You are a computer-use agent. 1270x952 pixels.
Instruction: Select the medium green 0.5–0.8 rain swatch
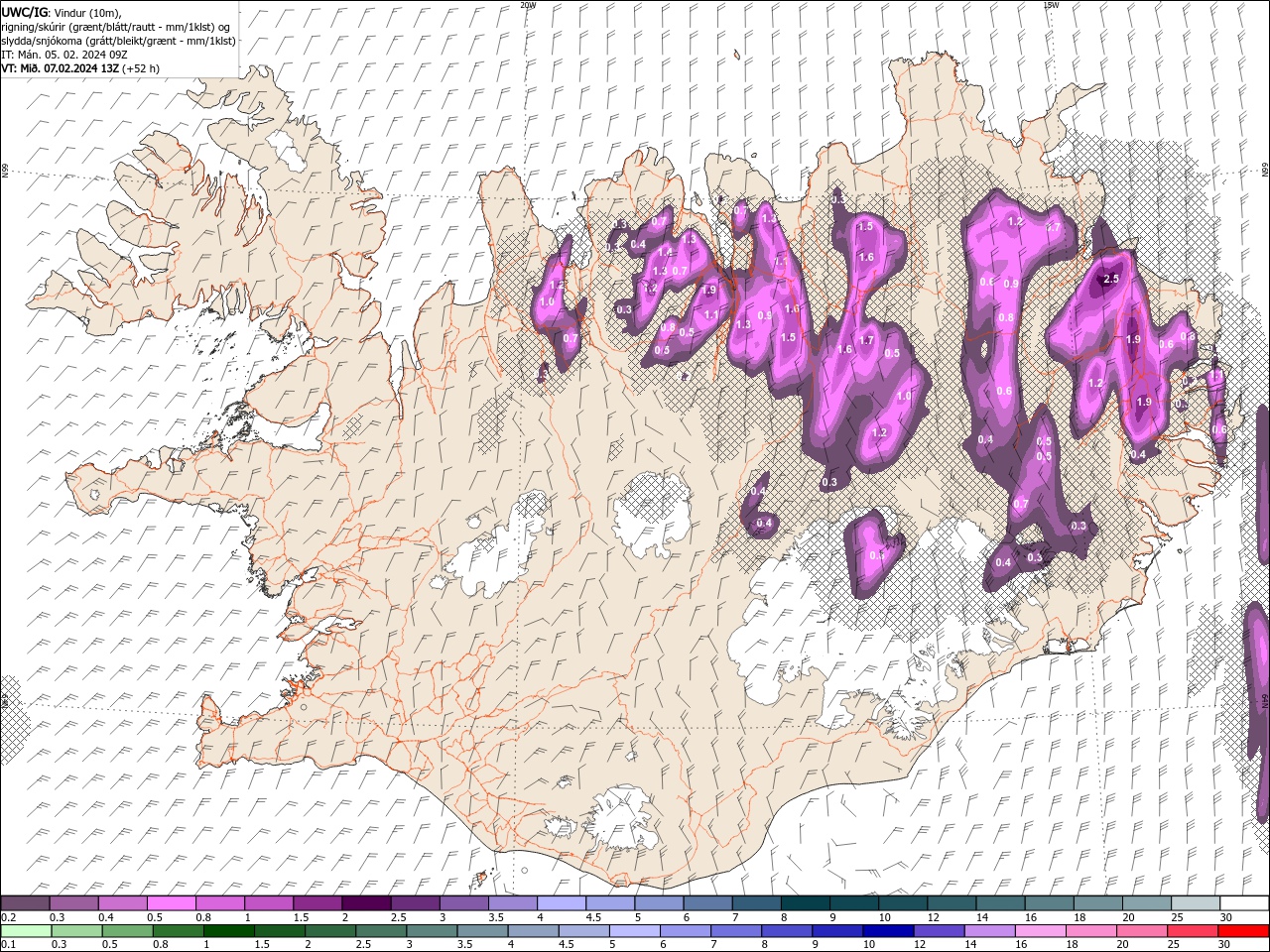coord(127,931)
